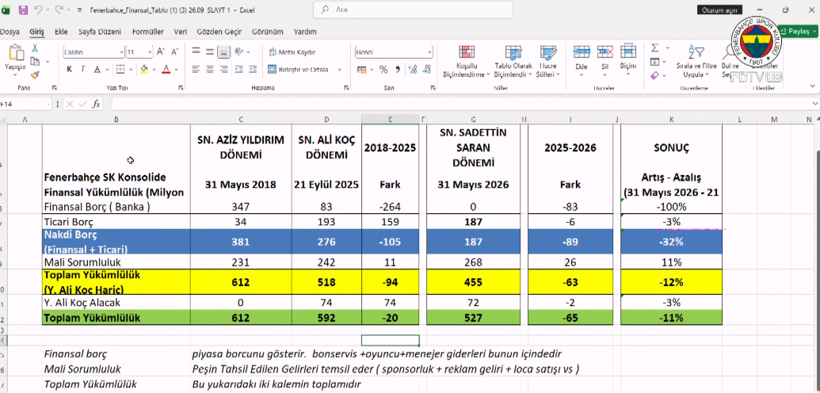Switch to the Veri tab
Image resolution: width=820 pixels, height=393 pixels.
click(x=180, y=31)
